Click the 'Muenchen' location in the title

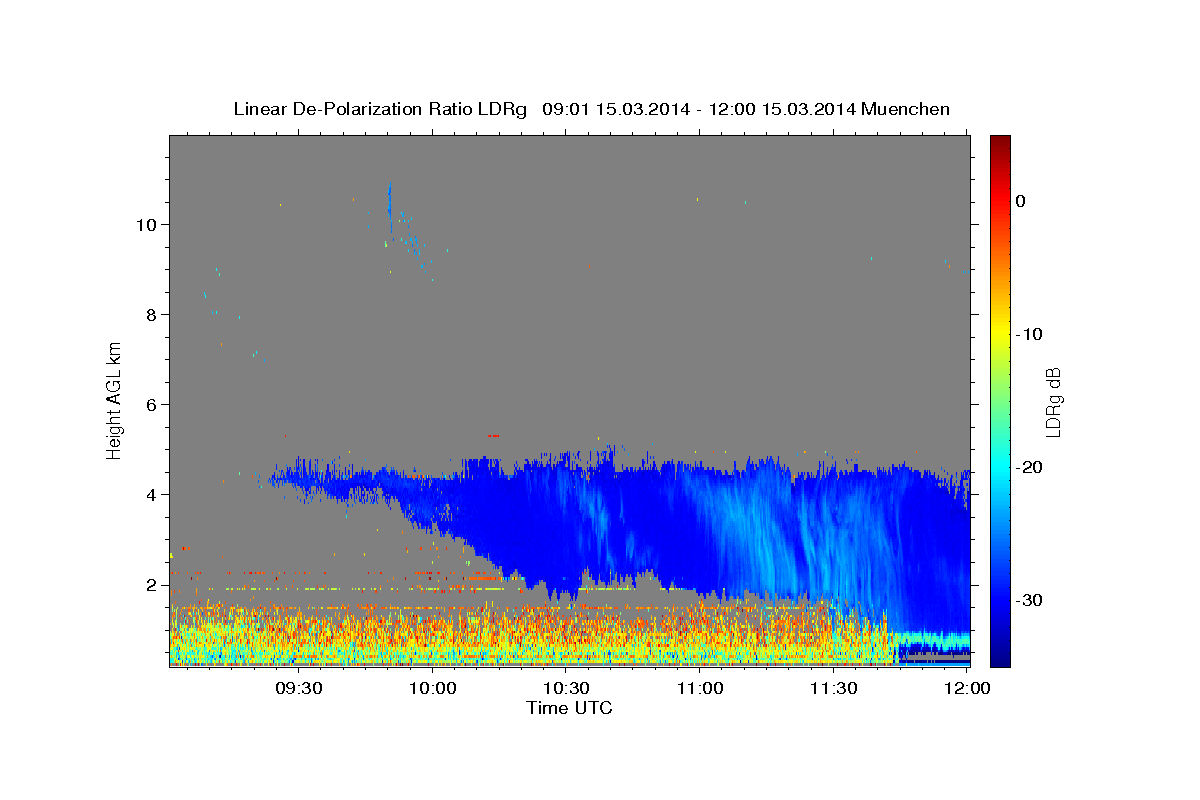[x=906, y=109]
